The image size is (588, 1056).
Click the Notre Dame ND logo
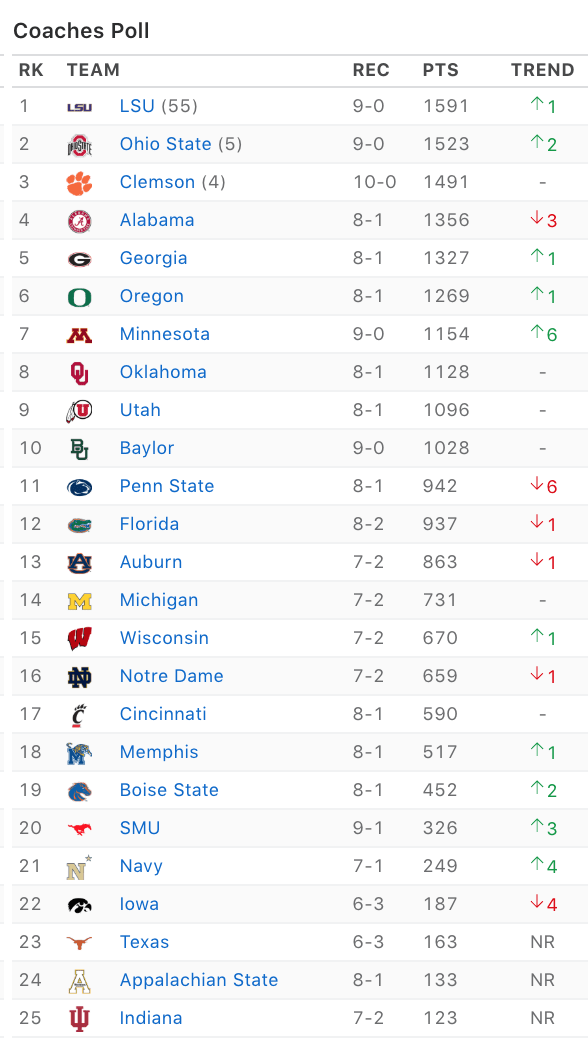click(79, 677)
